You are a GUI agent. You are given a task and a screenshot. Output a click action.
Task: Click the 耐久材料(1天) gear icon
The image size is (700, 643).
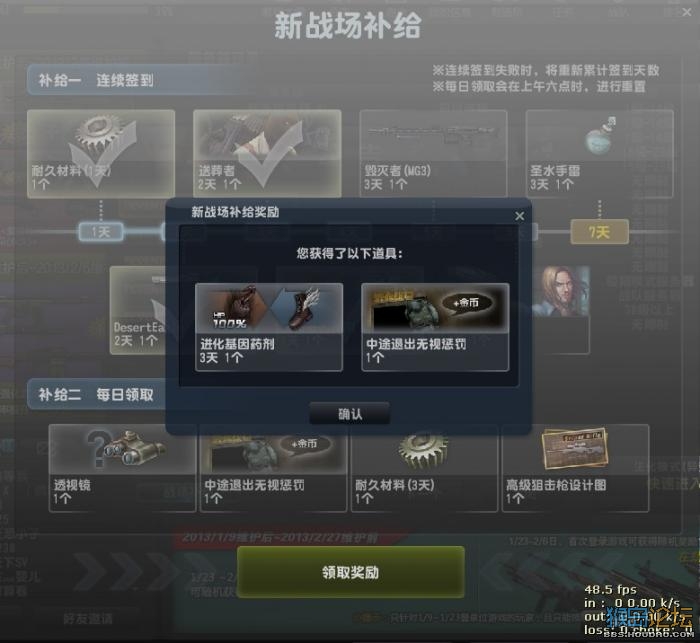(x=95, y=132)
